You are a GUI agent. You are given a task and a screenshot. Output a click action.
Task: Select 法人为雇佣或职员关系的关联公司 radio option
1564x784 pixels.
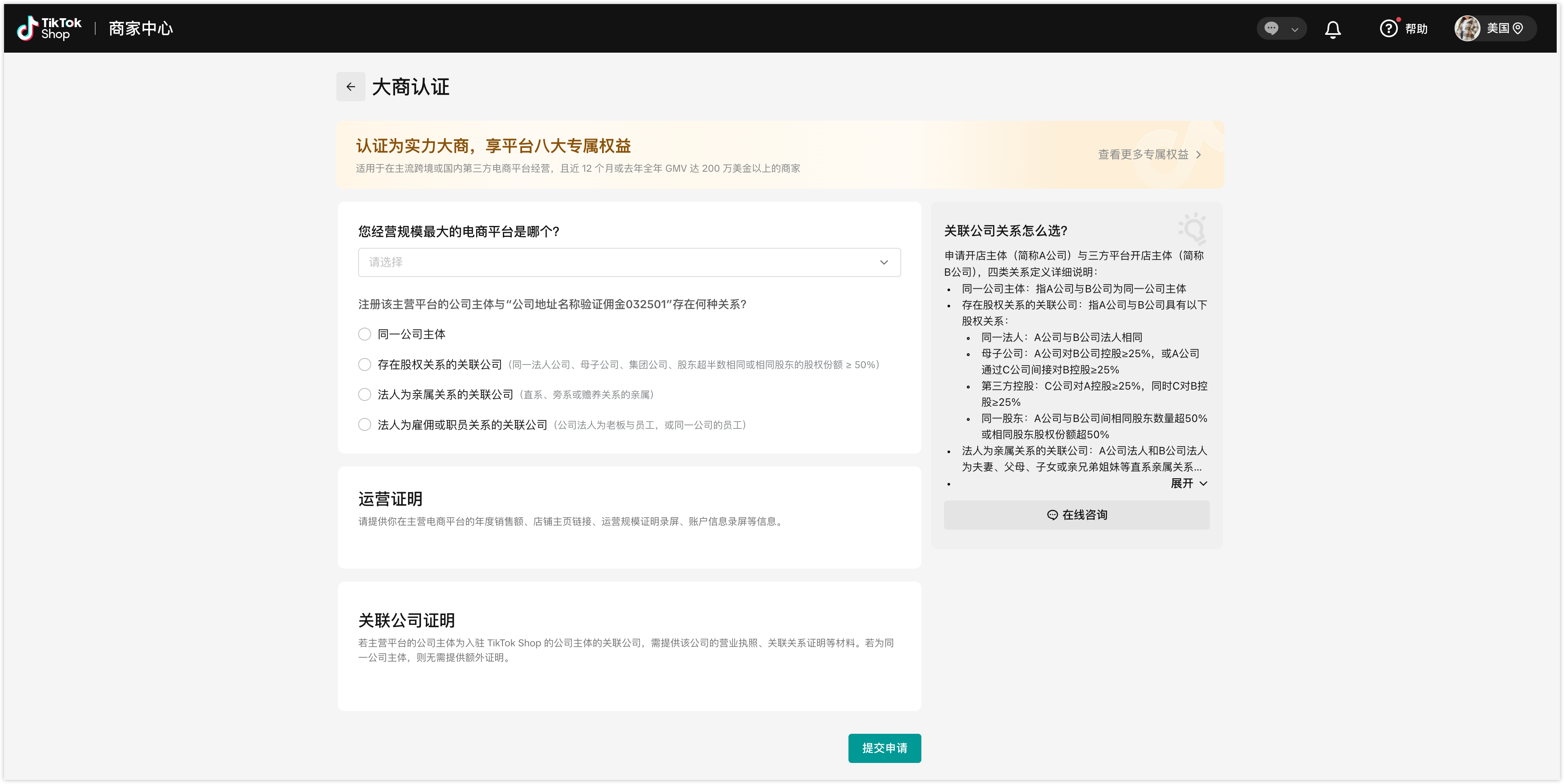click(x=364, y=425)
